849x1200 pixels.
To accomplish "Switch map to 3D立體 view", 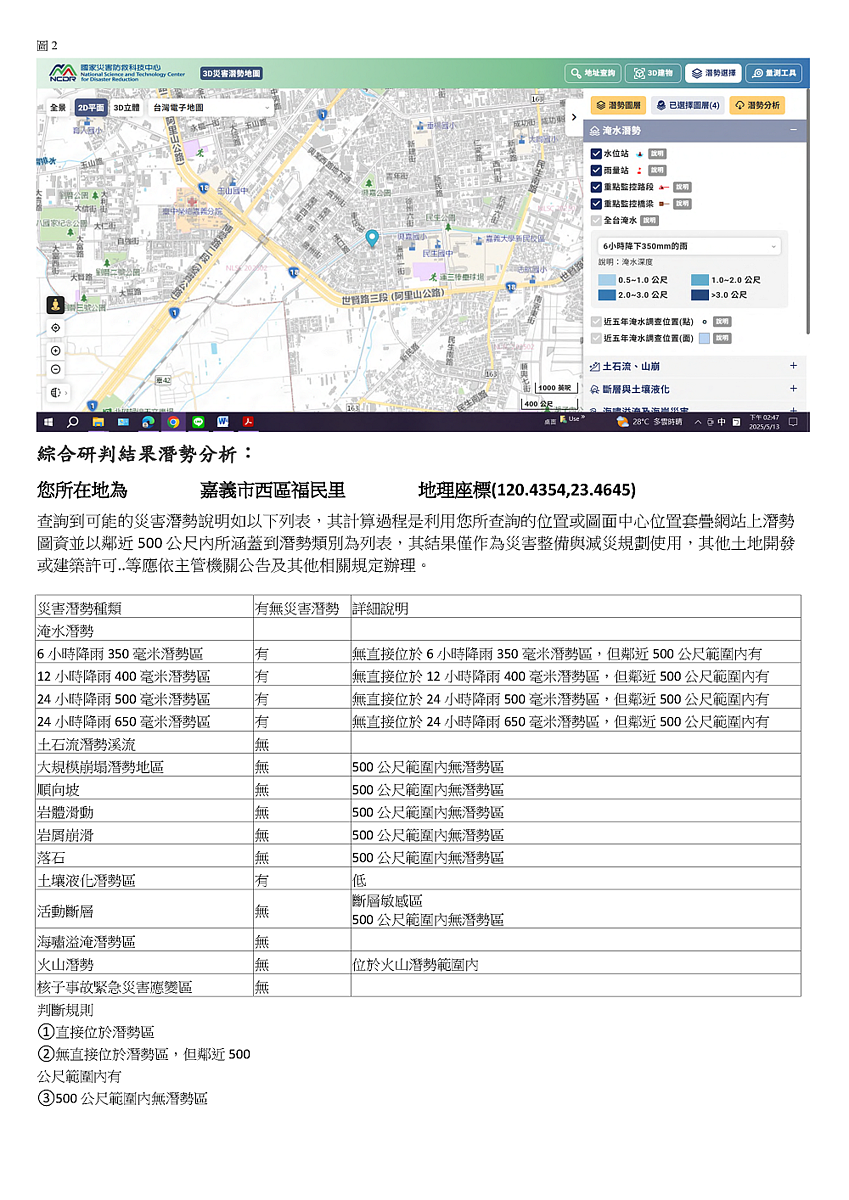I will coord(126,107).
